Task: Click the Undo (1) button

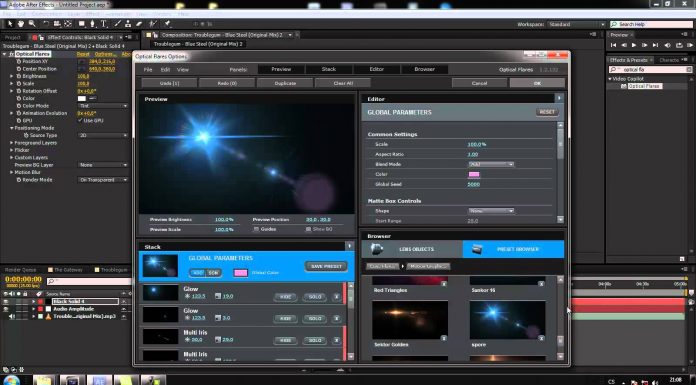Action: (x=169, y=83)
